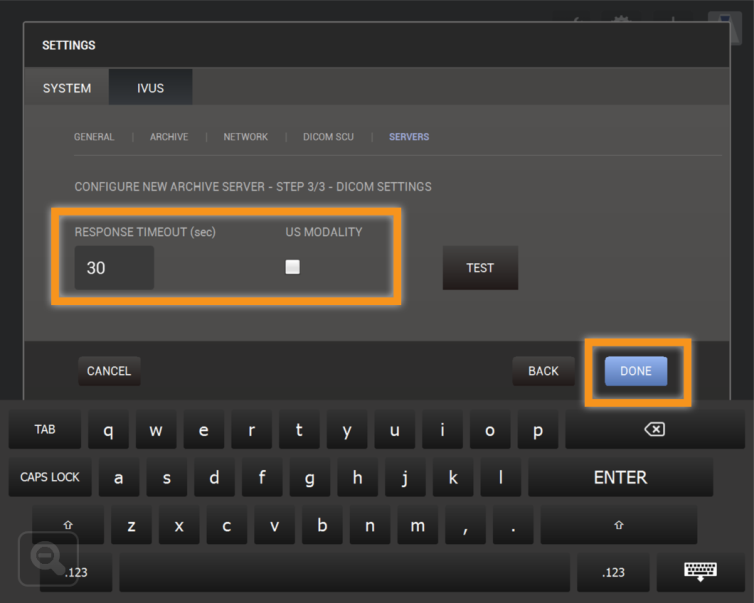Check the US Modality checkbox

pyautogui.click(x=292, y=267)
